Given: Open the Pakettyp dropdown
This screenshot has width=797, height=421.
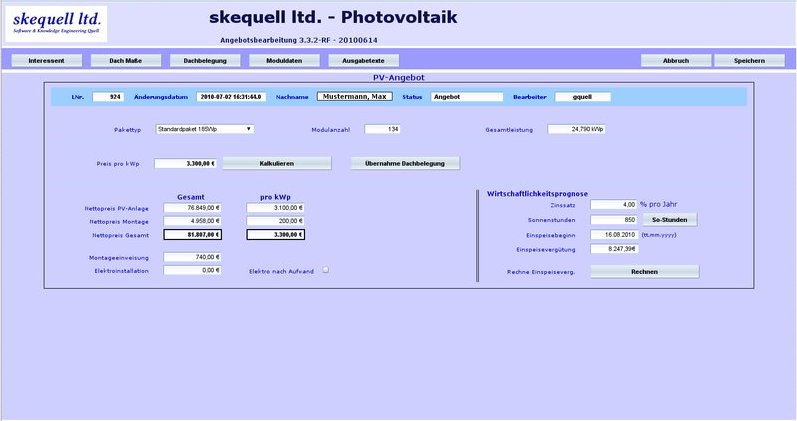Looking at the screenshot, I should point(204,129).
